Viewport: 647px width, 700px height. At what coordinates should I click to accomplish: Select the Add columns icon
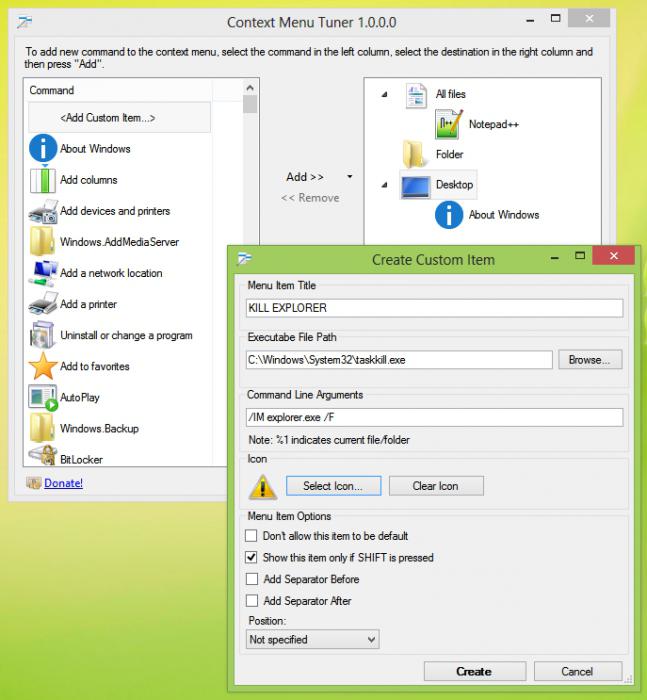point(42,180)
